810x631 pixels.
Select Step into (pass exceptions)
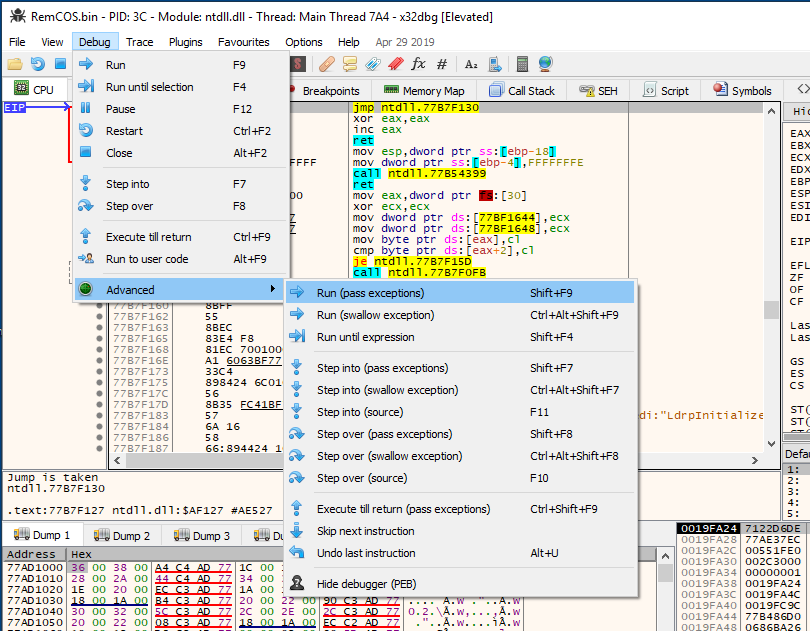pos(460,368)
